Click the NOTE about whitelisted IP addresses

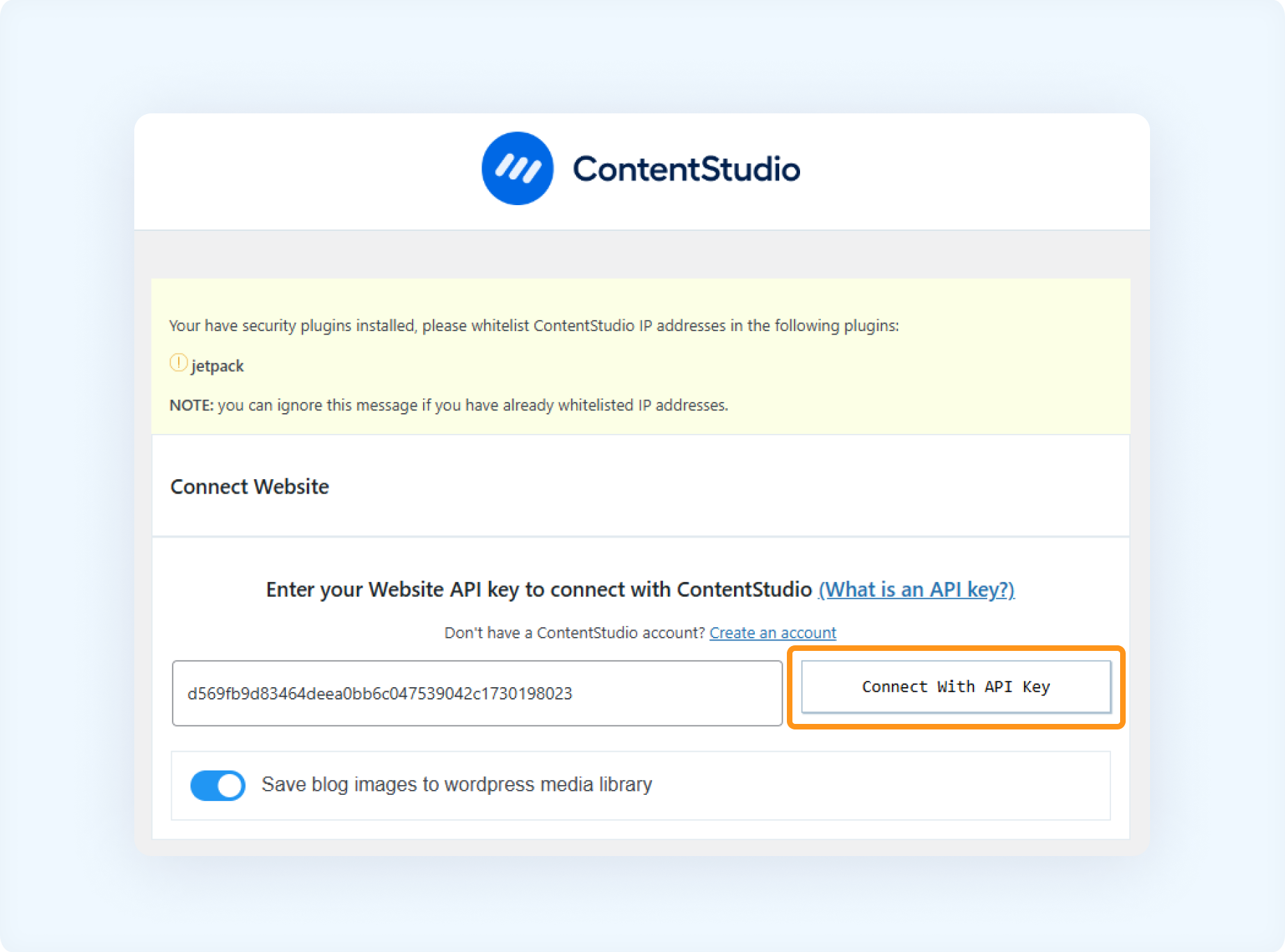(x=449, y=405)
